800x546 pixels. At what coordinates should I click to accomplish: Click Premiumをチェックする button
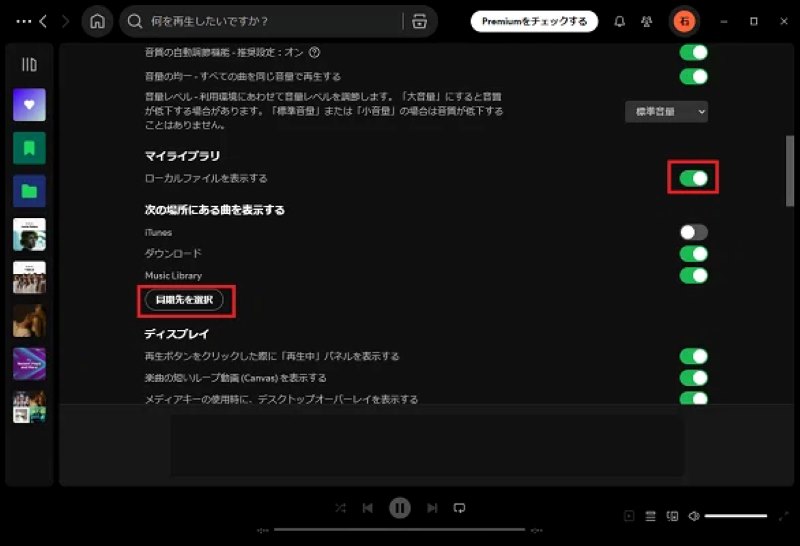click(x=534, y=21)
